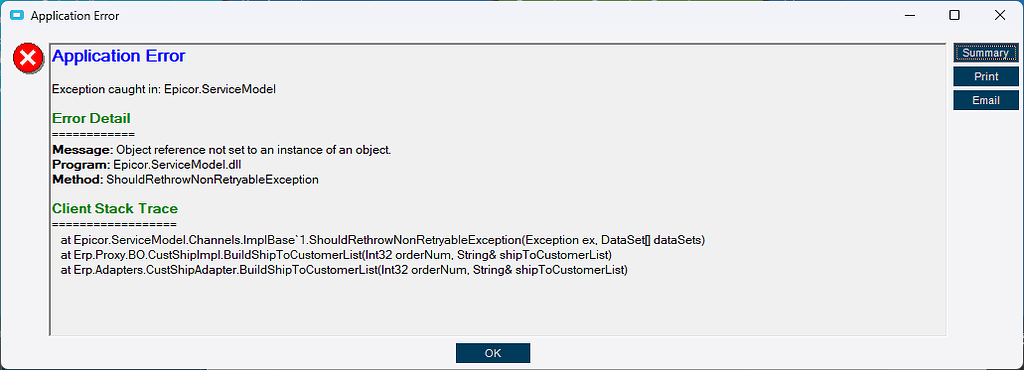Click the Application Error heading text
This screenshot has height=370, width=1024.
point(118,56)
